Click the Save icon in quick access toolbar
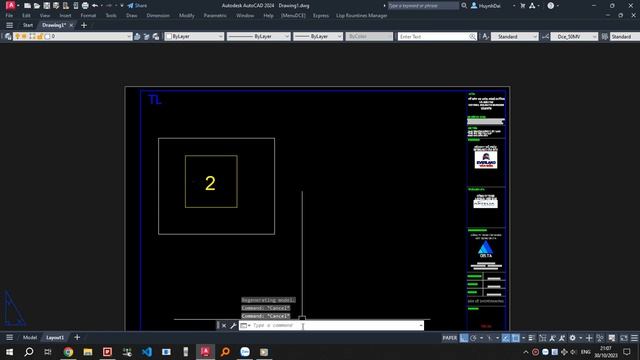Viewport: 640px width, 360px height. [47, 6]
